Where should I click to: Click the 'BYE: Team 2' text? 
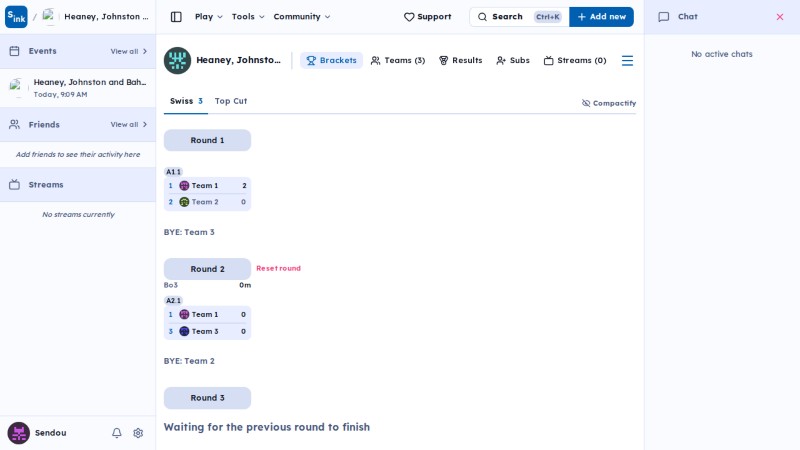pyautogui.click(x=189, y=361)
